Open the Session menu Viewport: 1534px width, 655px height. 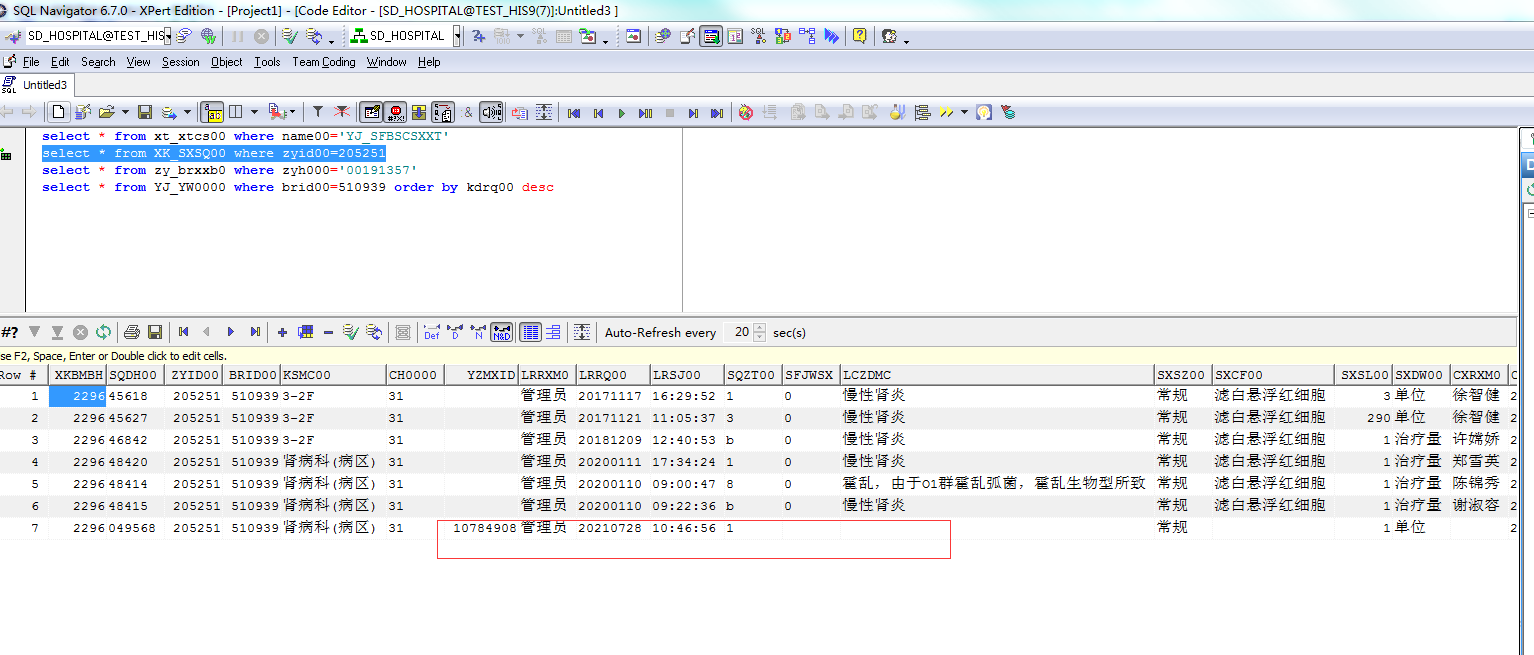tap(180, 62)
